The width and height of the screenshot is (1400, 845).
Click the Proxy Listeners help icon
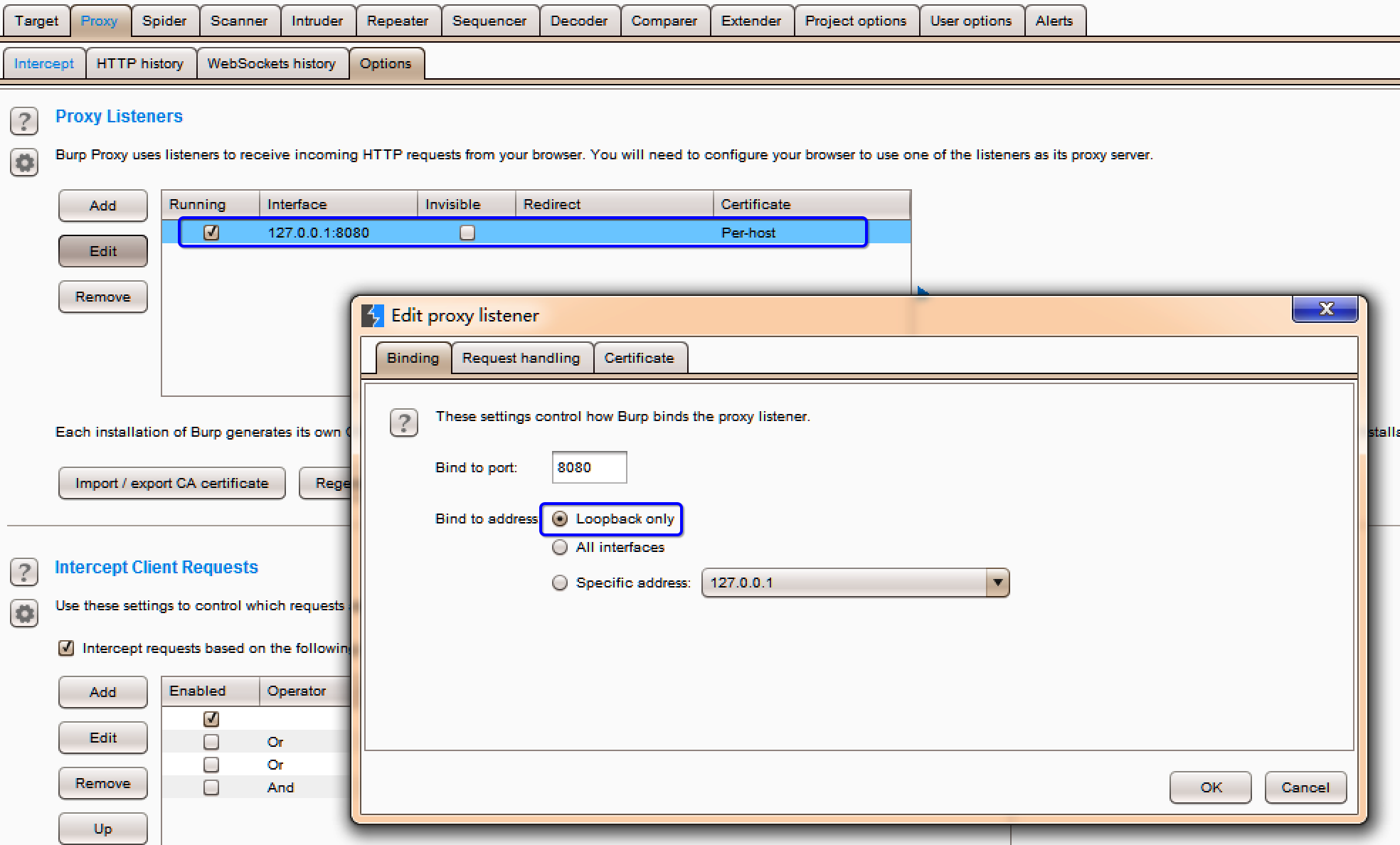pyautogui.click(x=24, y=121)
